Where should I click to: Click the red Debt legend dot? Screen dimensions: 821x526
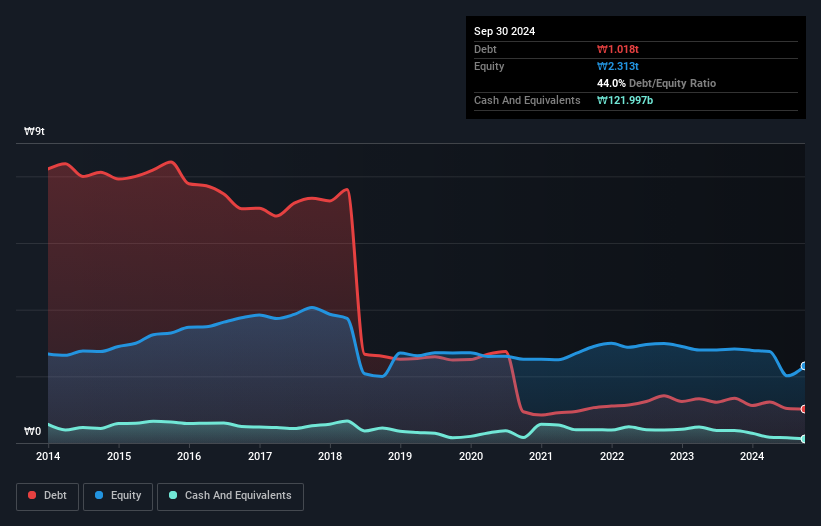coord(32,495)
